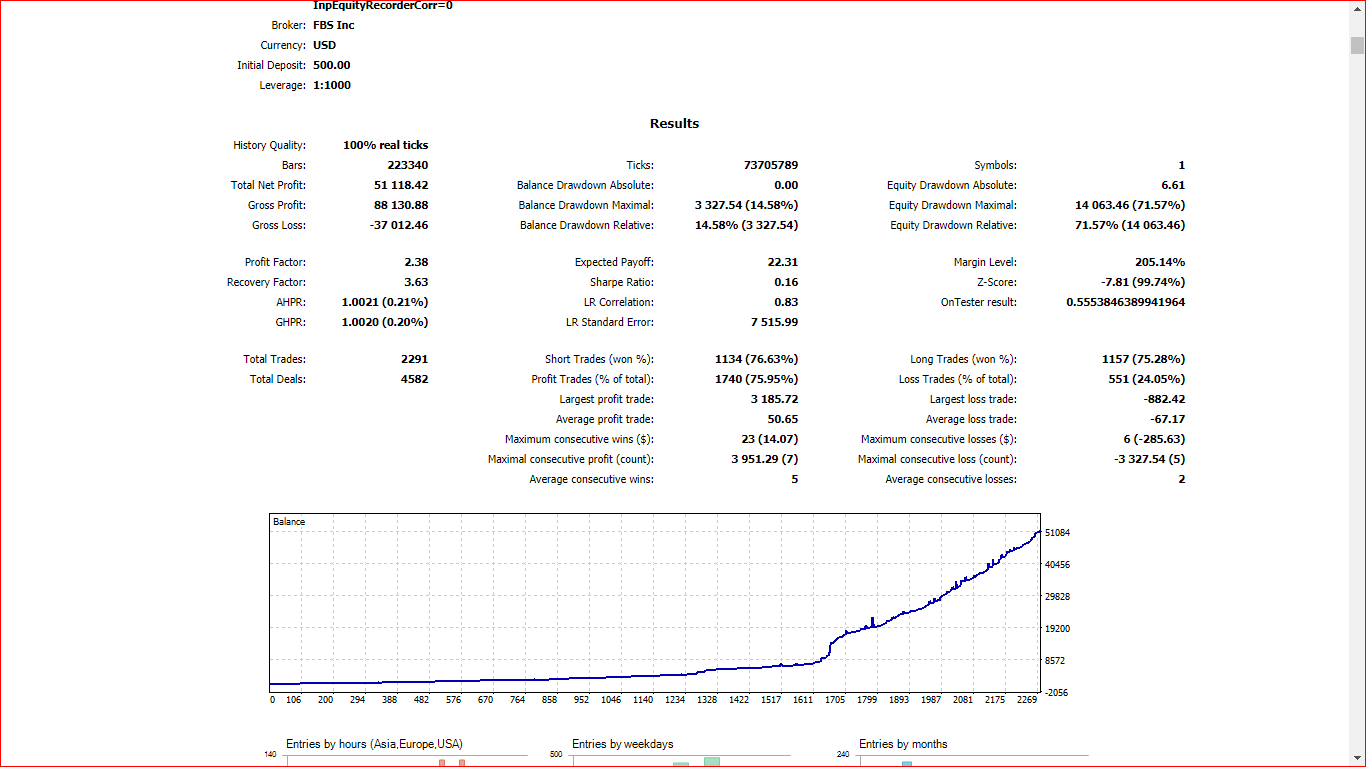Click Total Net Profit value 51 118.42
This screenshot has height=767, width=1366.
coord(401,185)
